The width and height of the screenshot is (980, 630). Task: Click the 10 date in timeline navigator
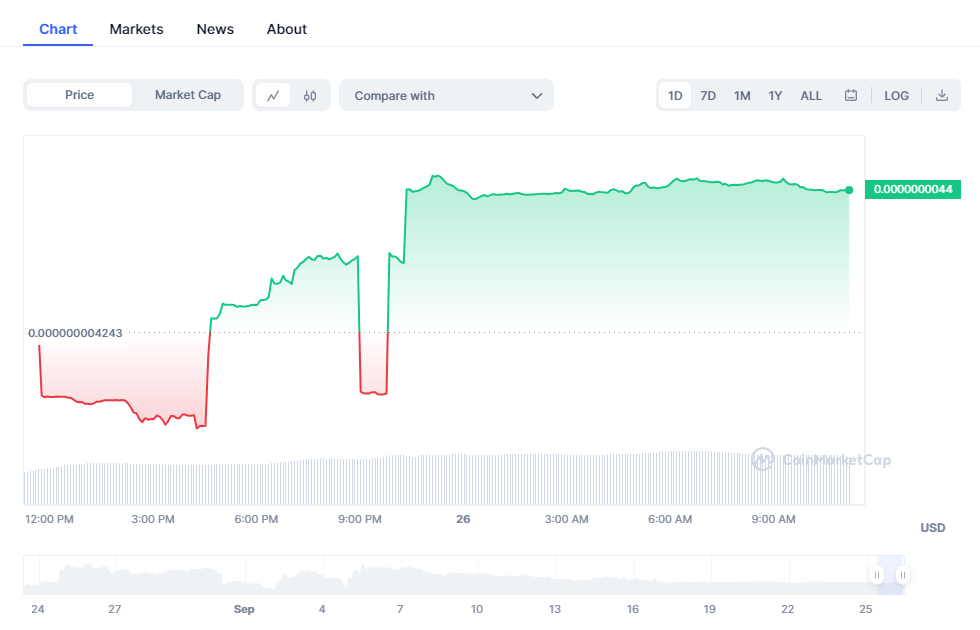[x=477, y=609]
